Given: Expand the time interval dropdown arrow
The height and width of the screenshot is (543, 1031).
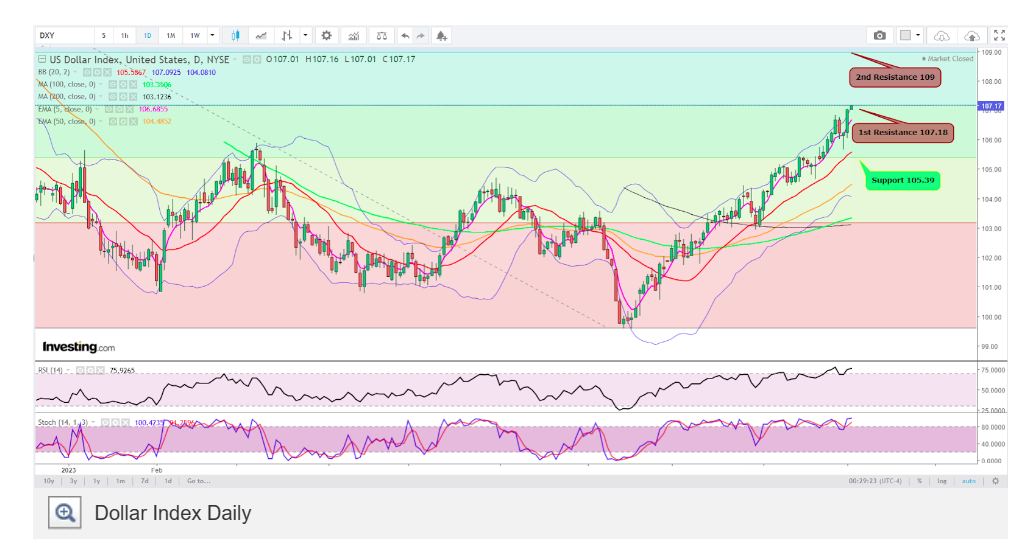Looking at the screenshot, I should coord(215,35).
